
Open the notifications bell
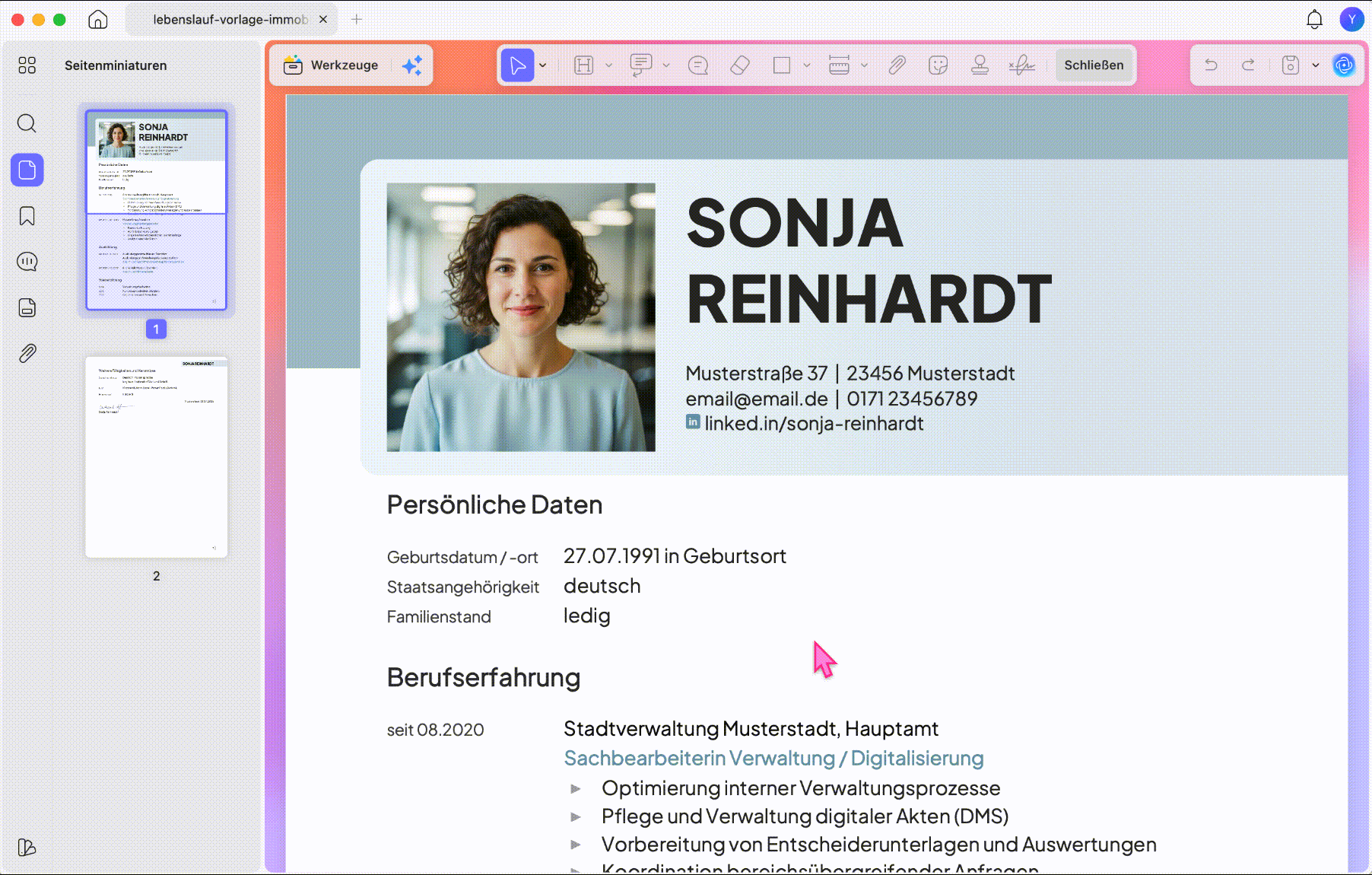tap(1314, 20)
